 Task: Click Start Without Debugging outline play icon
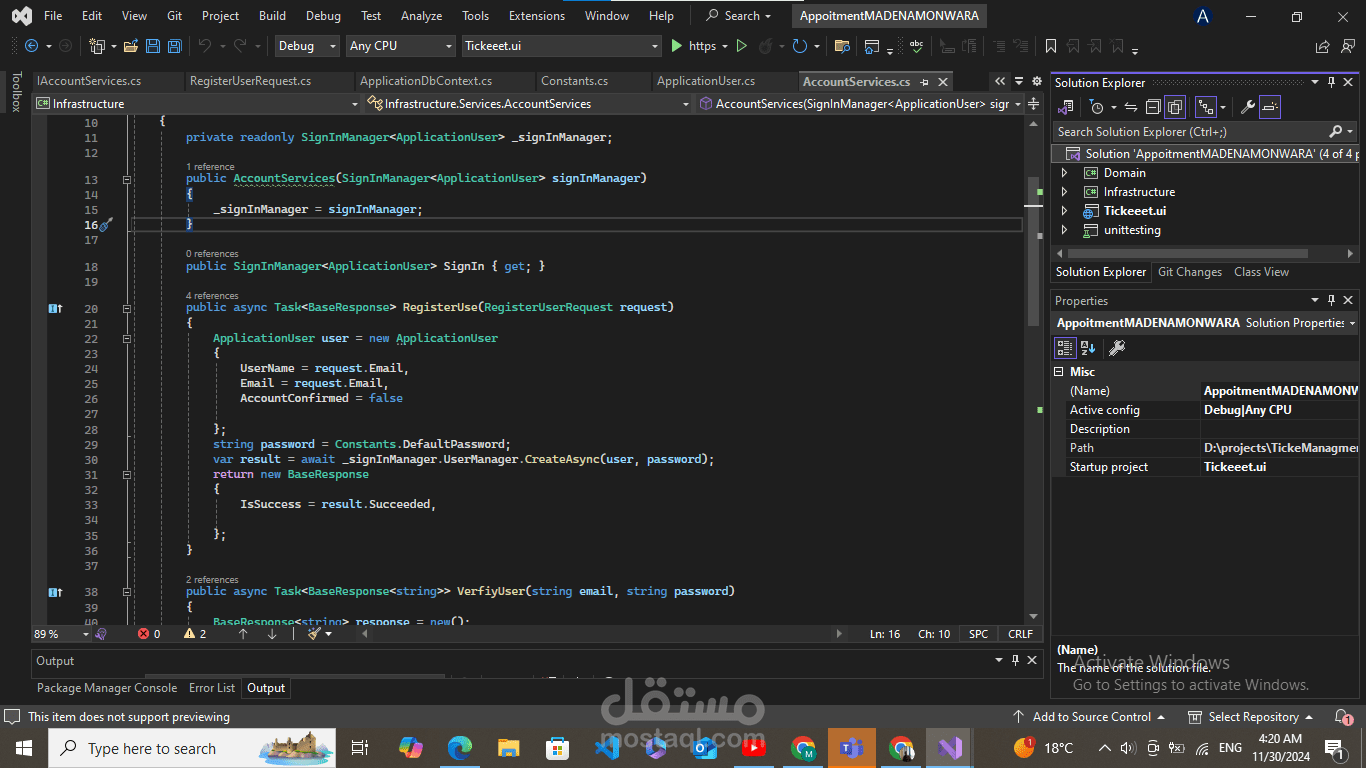(741, 46)
